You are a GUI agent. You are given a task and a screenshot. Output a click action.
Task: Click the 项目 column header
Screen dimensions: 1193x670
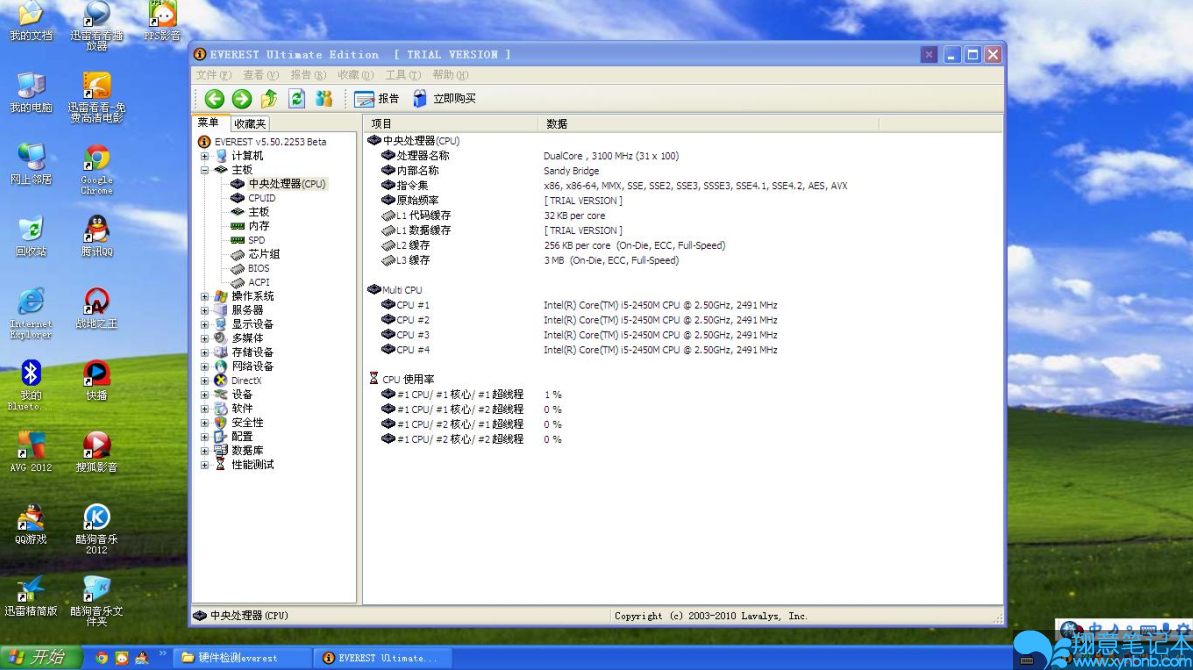pyautogui.click(x=450, y=124)
